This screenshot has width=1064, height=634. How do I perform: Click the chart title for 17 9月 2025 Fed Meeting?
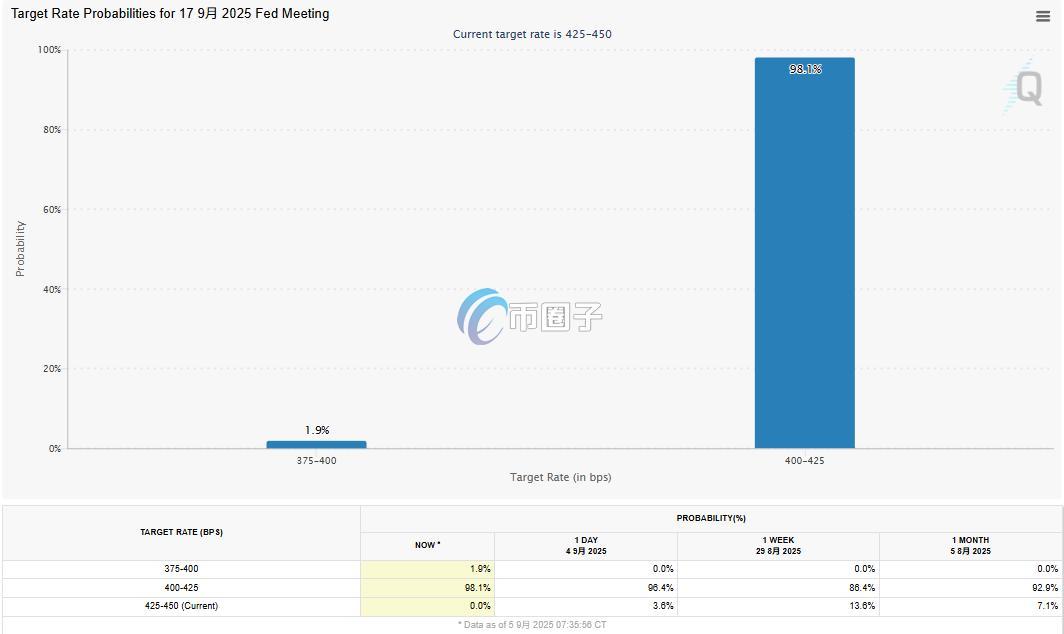click(170, 14)
